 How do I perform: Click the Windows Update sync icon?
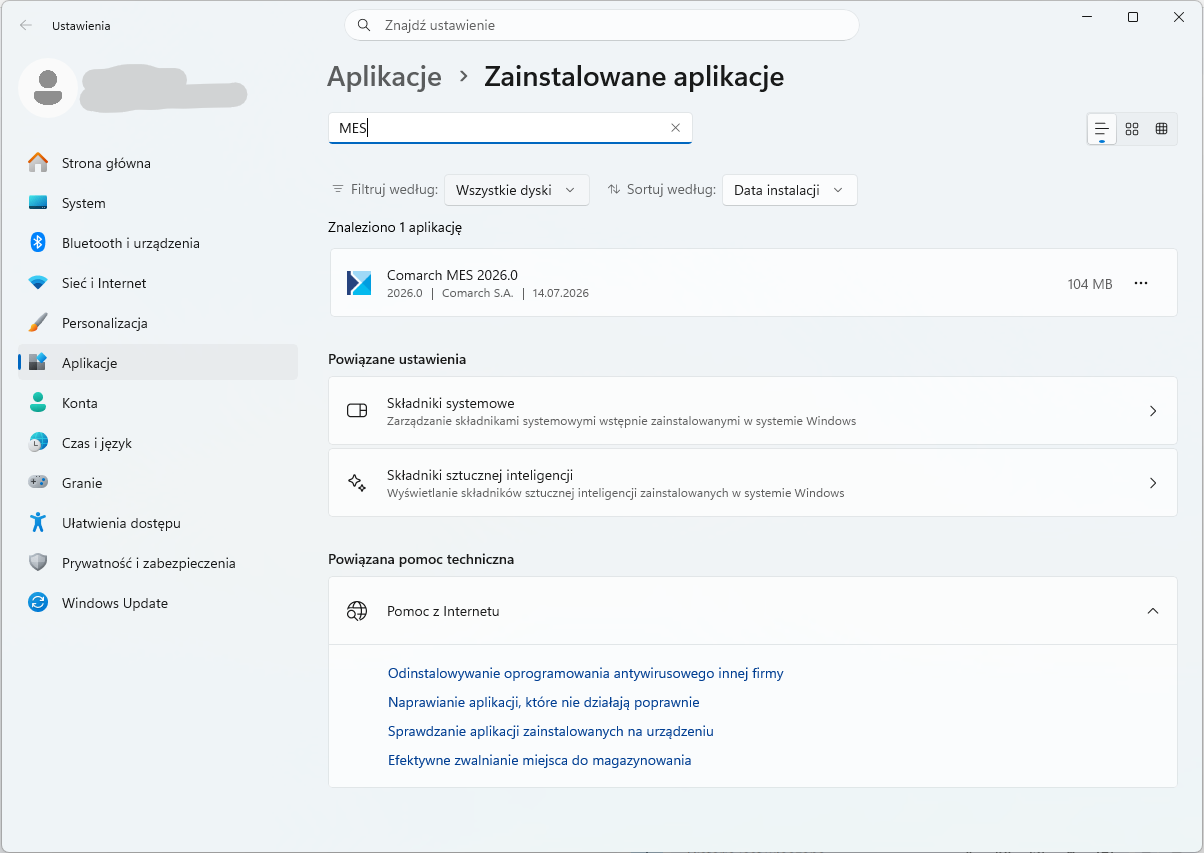[38, 603]
